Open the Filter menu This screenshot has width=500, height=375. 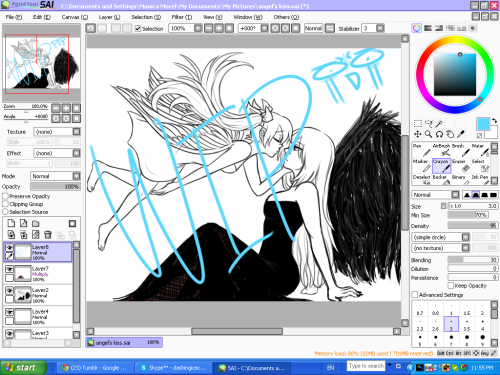click(182, 17)
